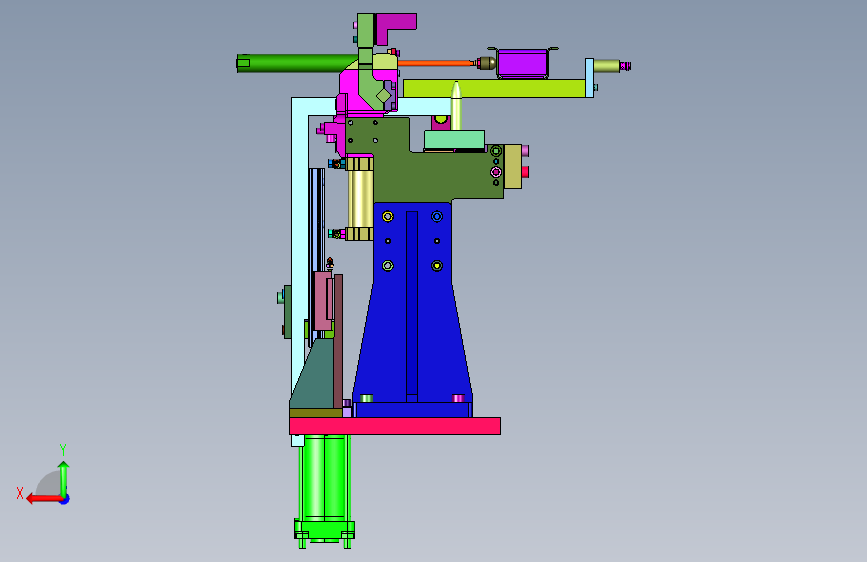The width and height of the screenshot is (867, 562).
Task: Select the khaki block right of the olive plate
Action: pyautogui.click(x=513, y=166)
